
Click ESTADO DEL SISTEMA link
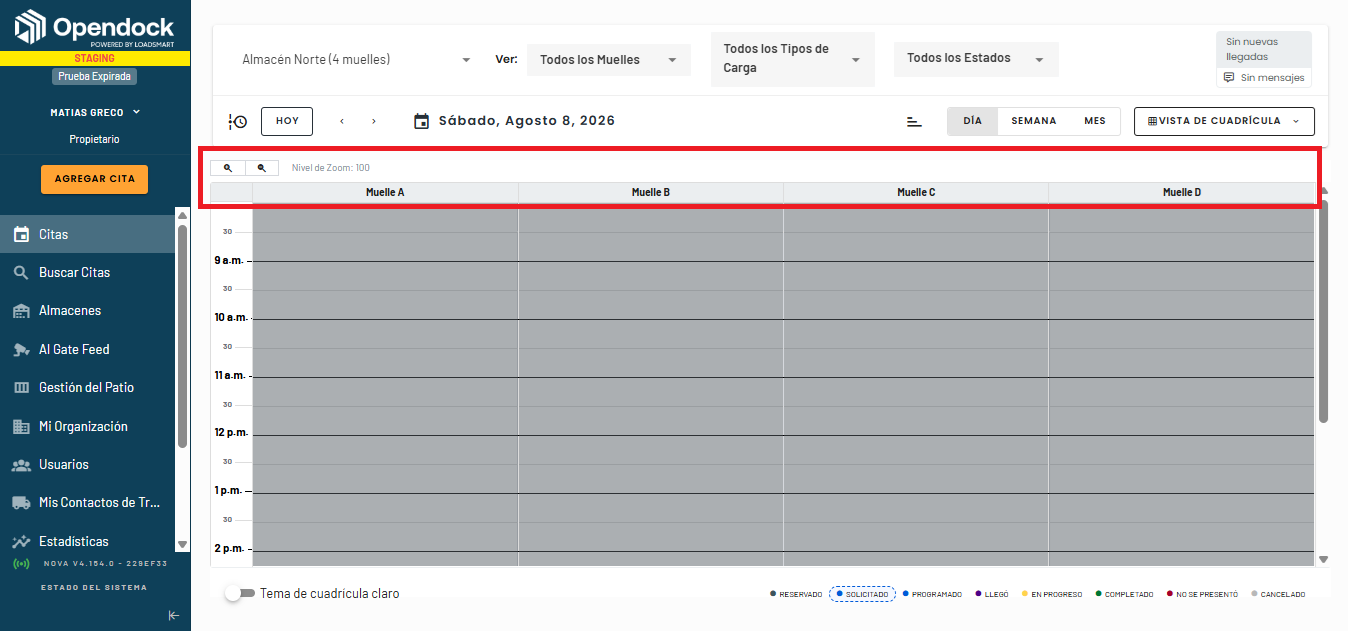(x=94, y=587)
